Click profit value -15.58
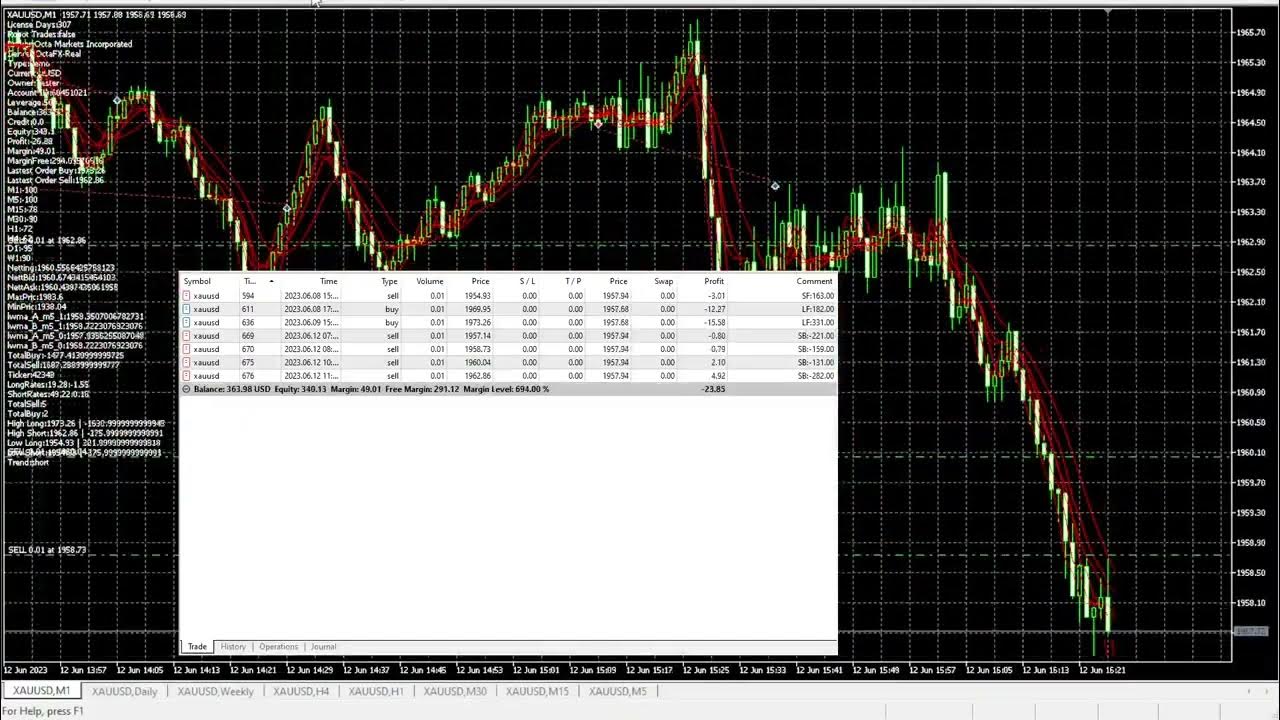 (715, 323)
